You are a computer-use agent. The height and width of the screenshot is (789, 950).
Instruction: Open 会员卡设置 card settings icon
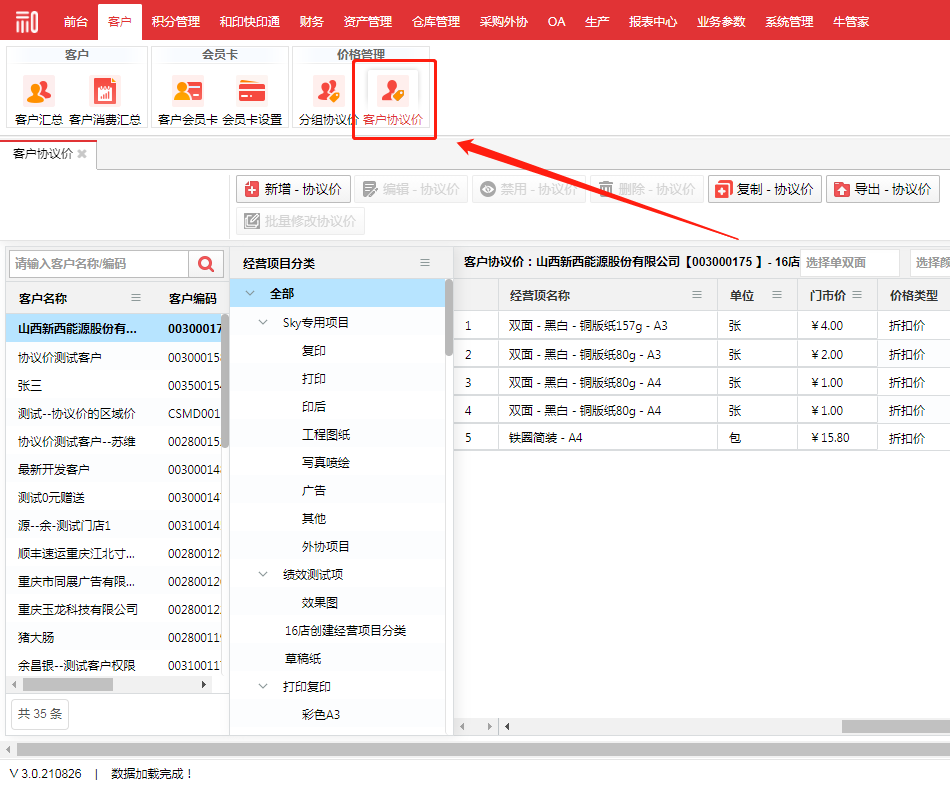click(251, 92)
